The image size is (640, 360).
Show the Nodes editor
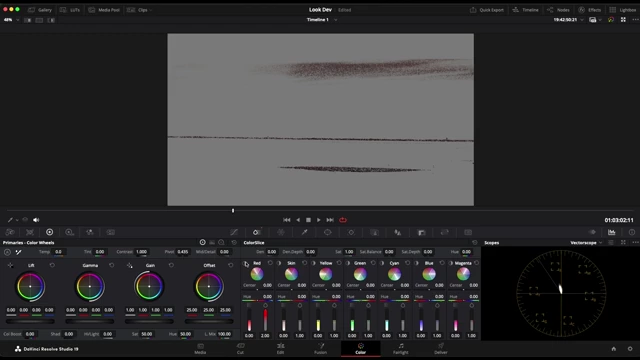(x=558, y=10)
